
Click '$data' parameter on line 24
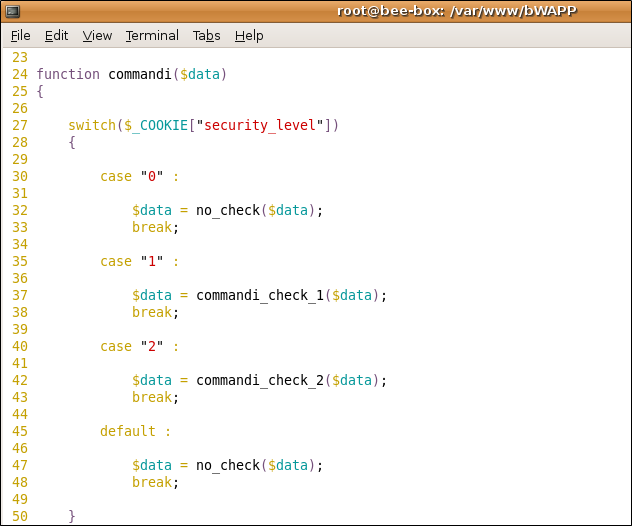point(200,74)
